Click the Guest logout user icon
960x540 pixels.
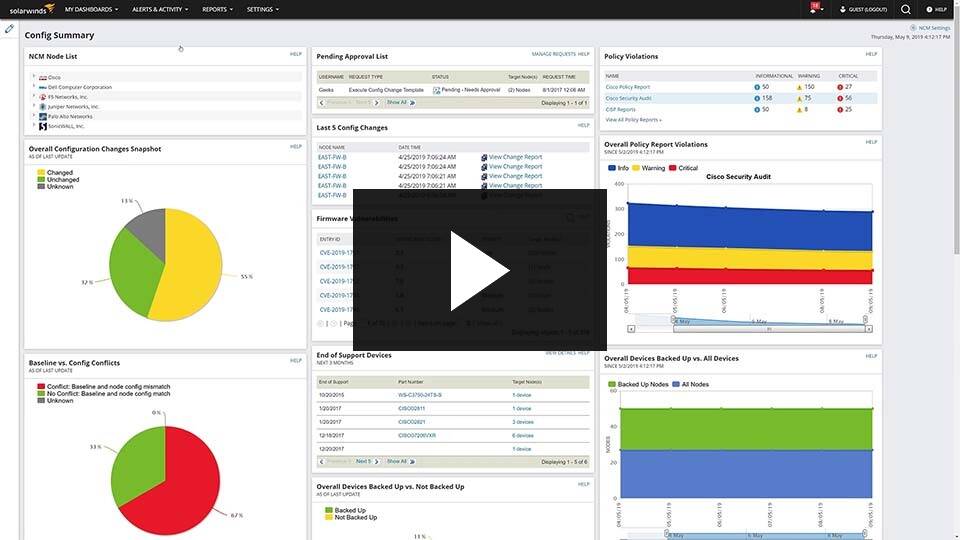point(842,9)
